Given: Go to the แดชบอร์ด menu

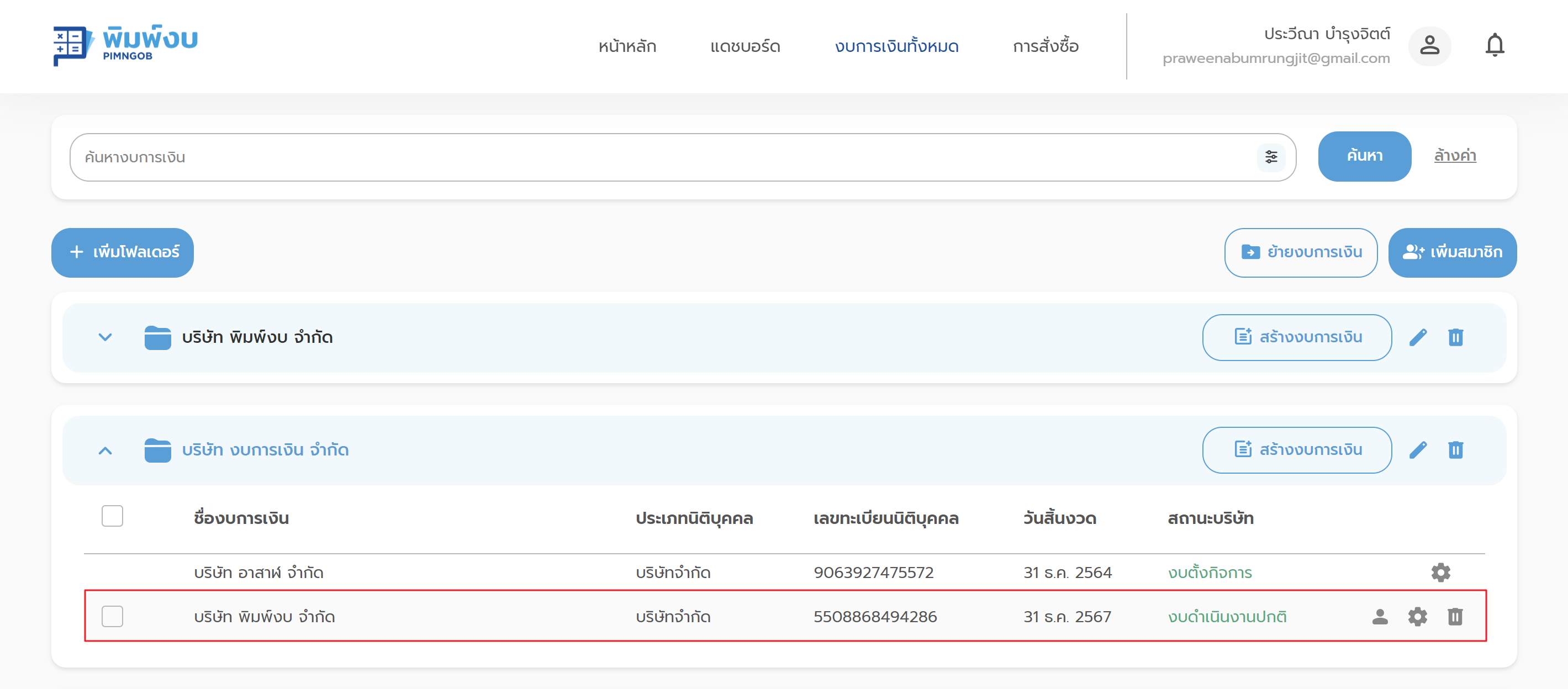Looking at the screenshot, I should tap(745, 46).
